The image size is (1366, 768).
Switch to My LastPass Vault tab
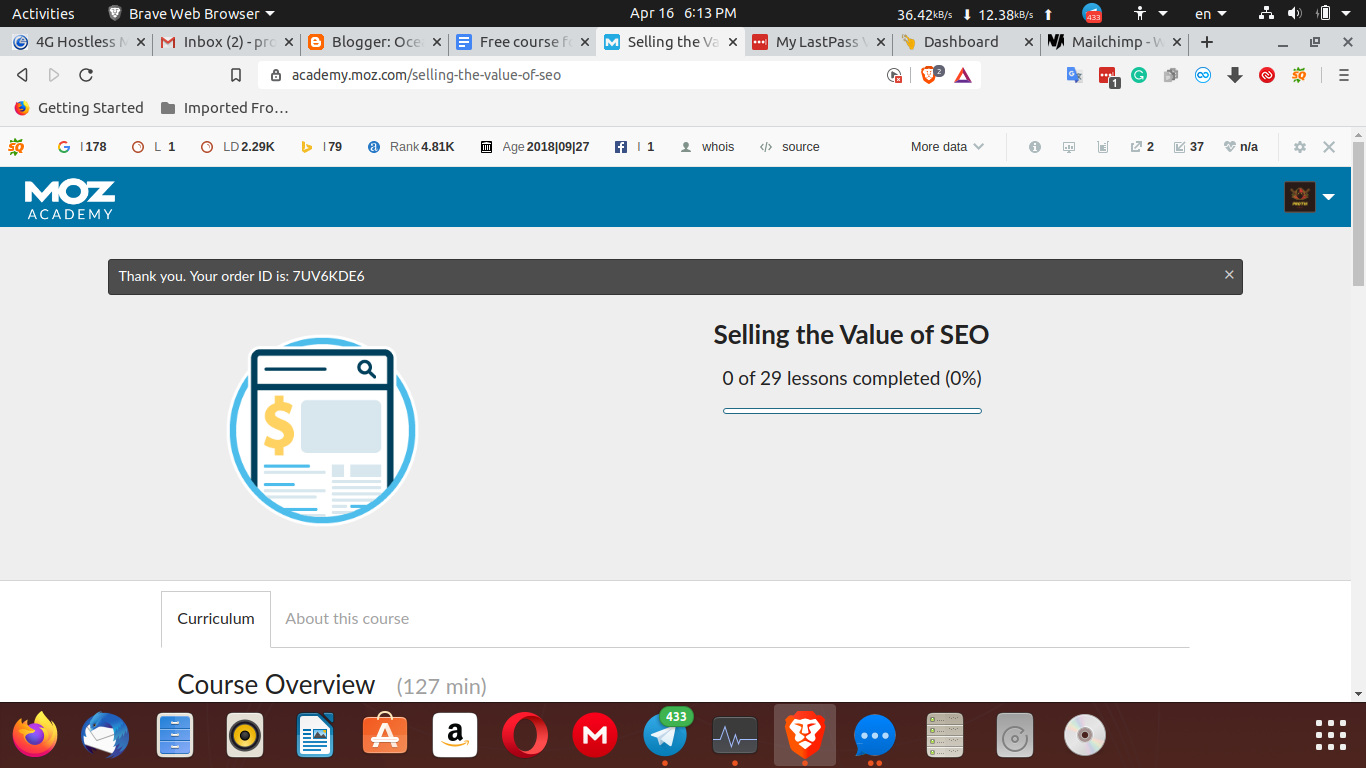click(x=818, y=42)
